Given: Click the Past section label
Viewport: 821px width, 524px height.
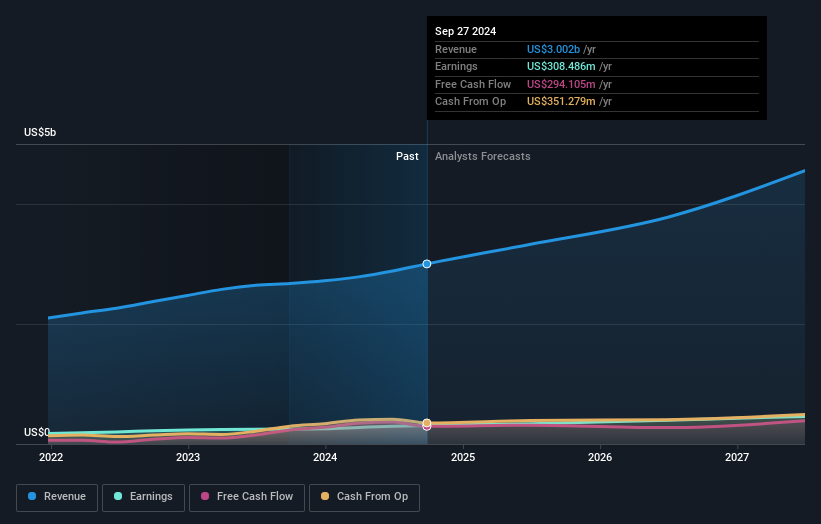Looking at the screenshot, I should coord(407,157).
